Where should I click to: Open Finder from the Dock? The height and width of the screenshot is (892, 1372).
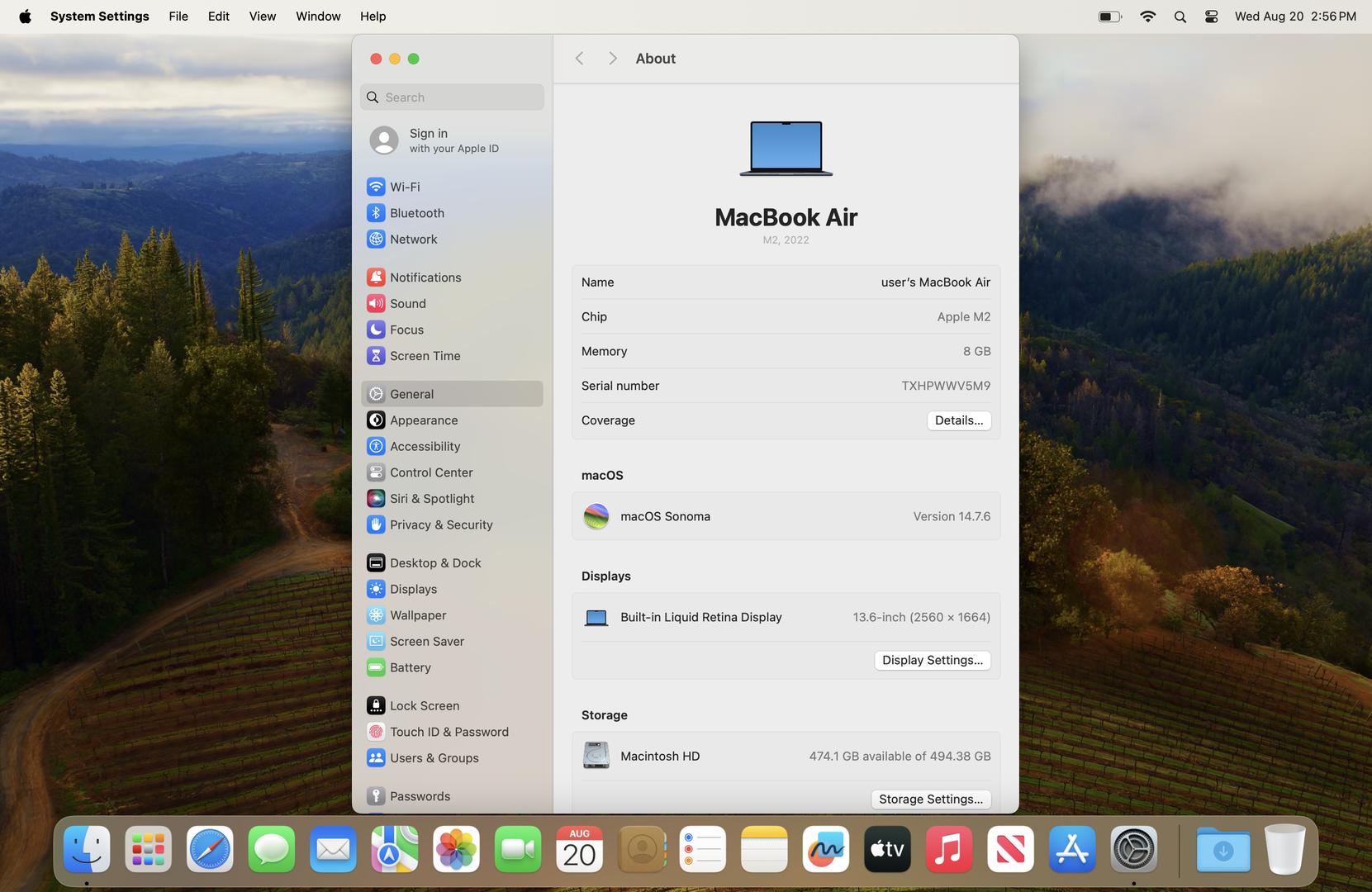coord(87,849)
